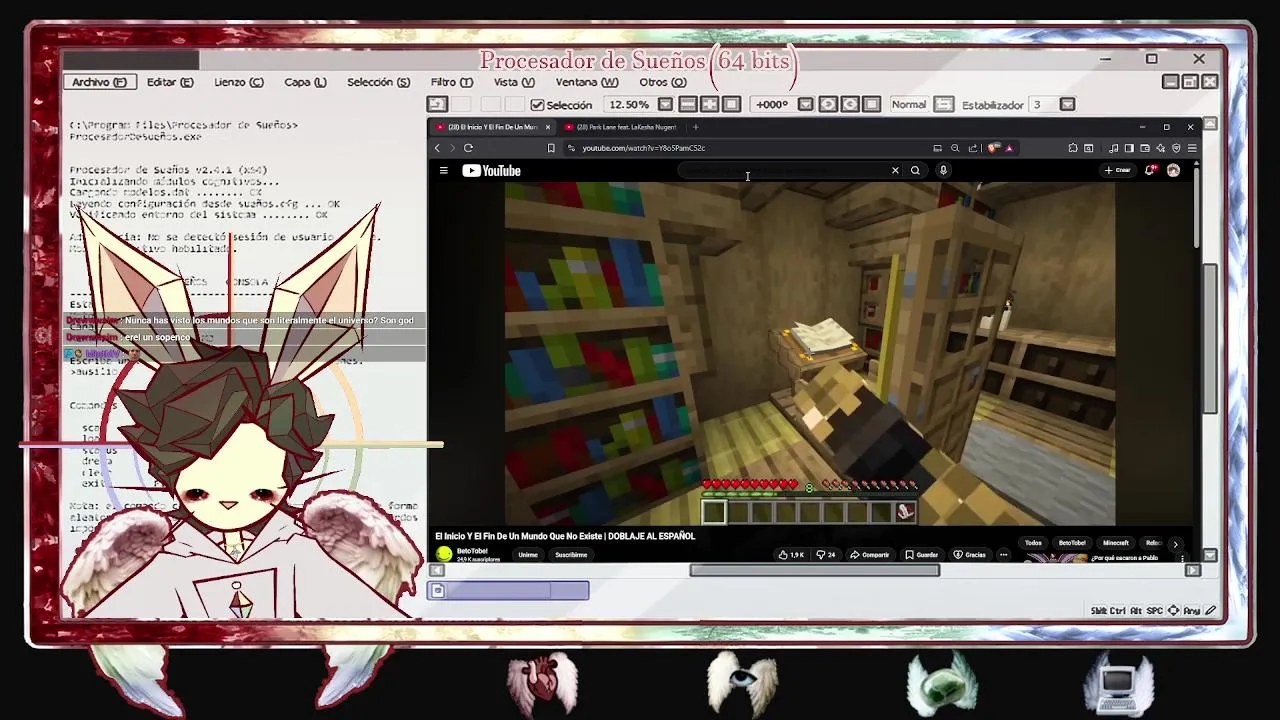The image size is (1280, 720).
Task: Click the browser shield icon
Action: (x=993, y=148)
